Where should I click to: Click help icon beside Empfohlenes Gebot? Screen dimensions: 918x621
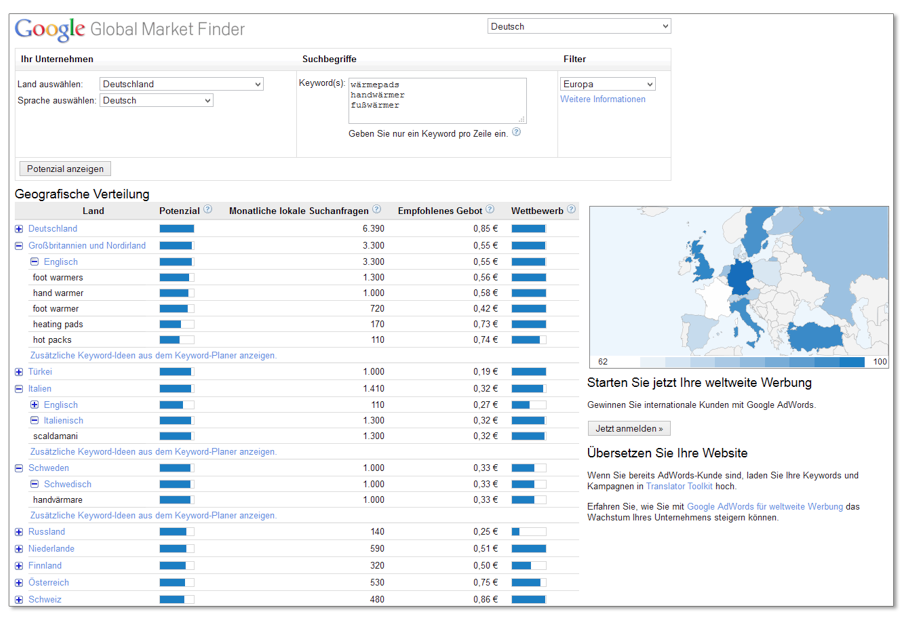(490, 210)
